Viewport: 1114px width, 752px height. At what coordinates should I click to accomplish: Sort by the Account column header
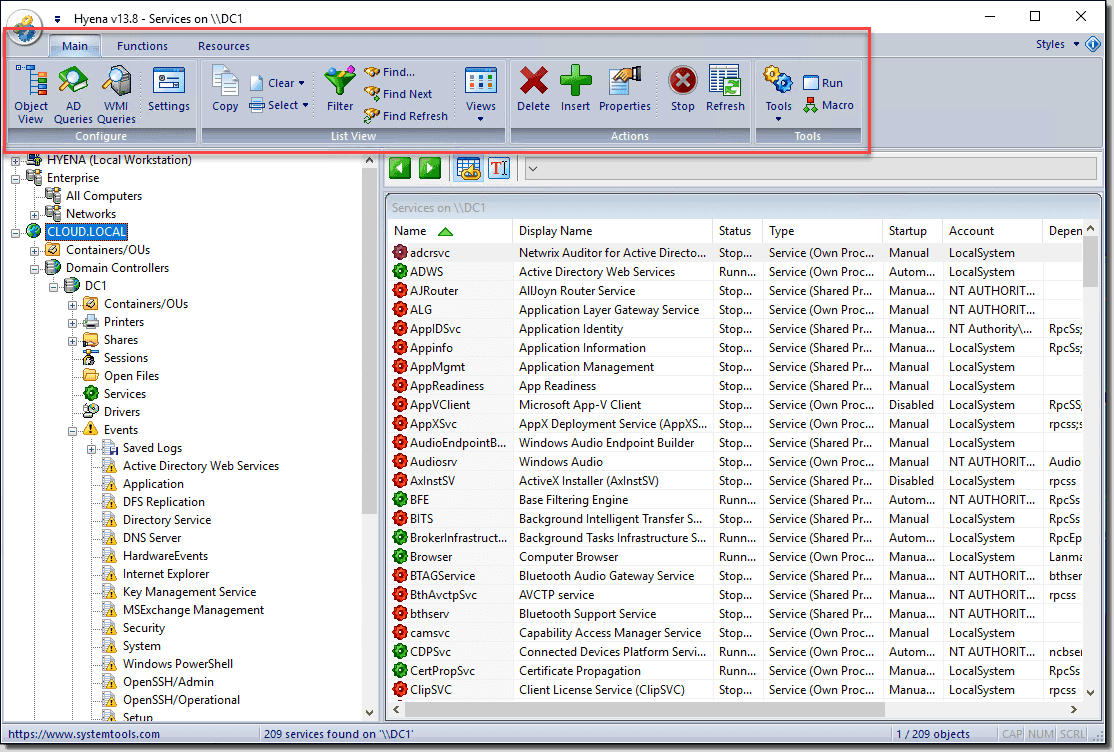[993, 231]
